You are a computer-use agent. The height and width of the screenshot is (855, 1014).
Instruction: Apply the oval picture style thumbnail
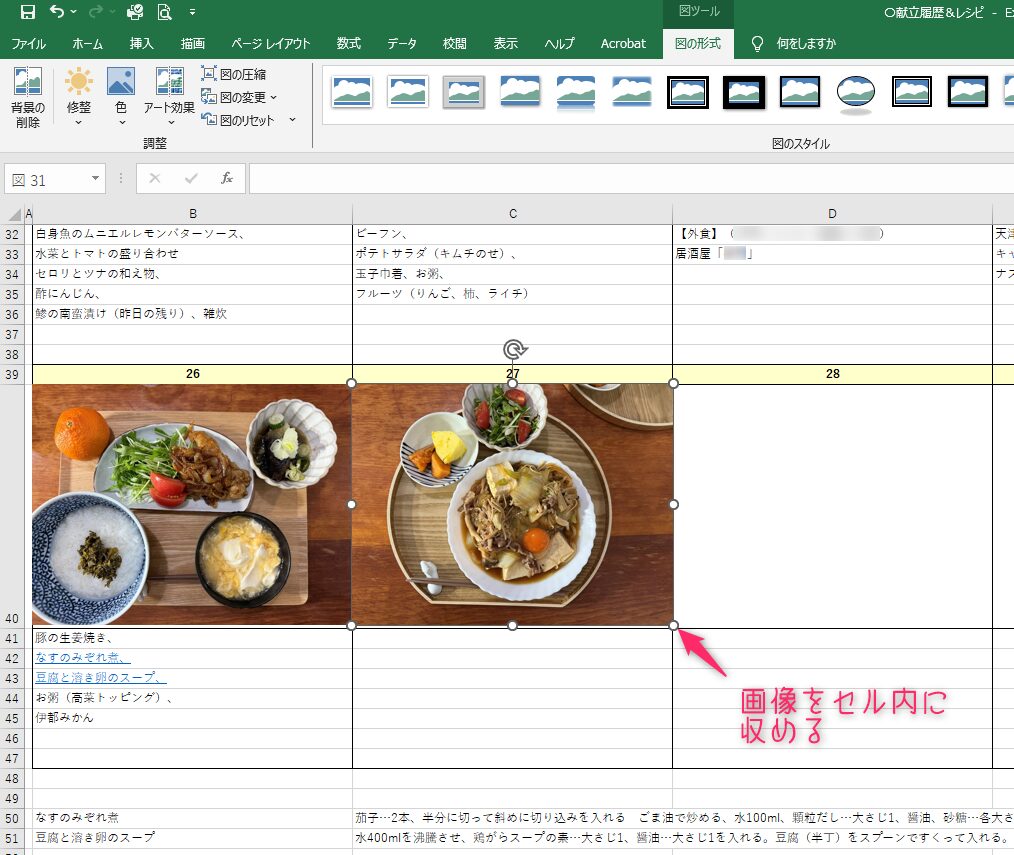coord(855,91)
